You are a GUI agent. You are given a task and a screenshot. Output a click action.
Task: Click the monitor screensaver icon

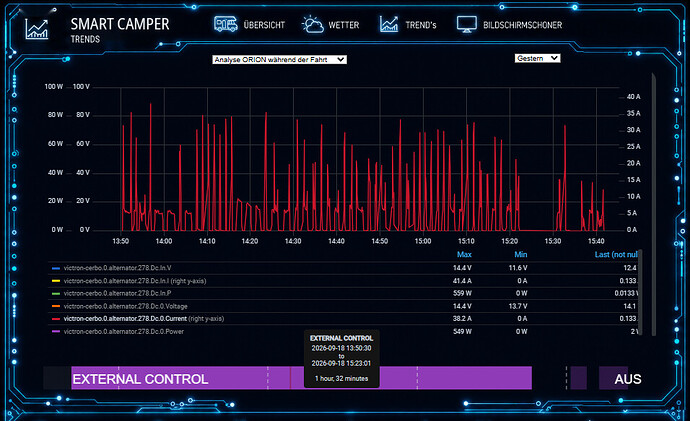point(467,25)
